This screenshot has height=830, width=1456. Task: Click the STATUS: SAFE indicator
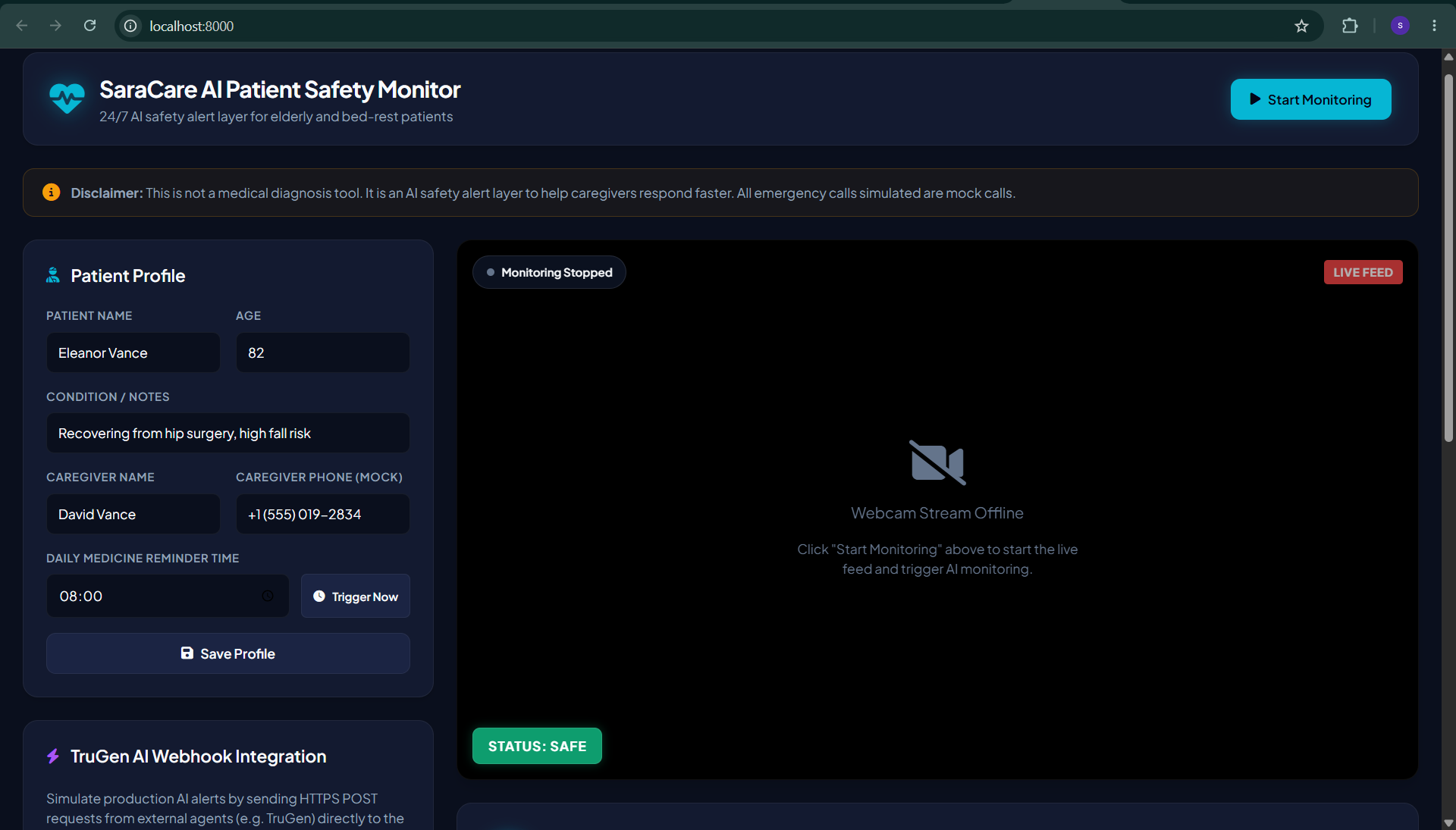point(537,746)
